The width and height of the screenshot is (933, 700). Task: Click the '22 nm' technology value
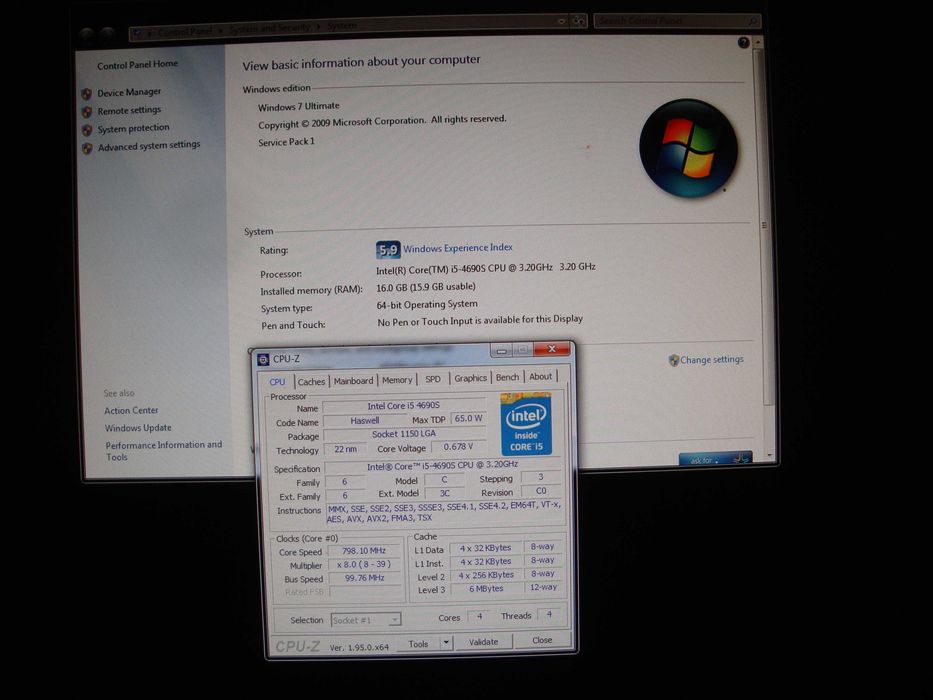pyautogui.click(x=346, y=449)
